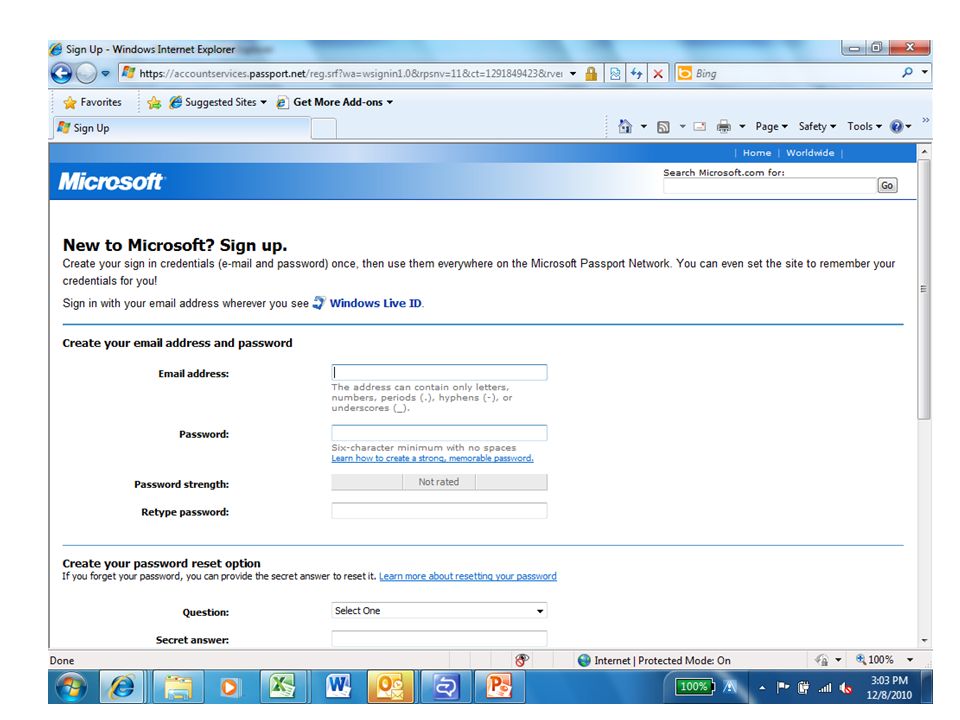Open the Windows Start orb
This screenshot has height=720, width=960.
pyautogui.click(x=71, y=687)
